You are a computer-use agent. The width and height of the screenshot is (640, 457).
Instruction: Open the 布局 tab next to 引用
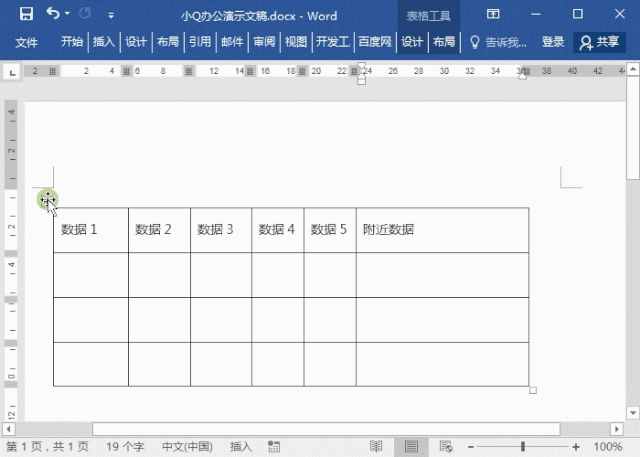click(x=168, y=42)
